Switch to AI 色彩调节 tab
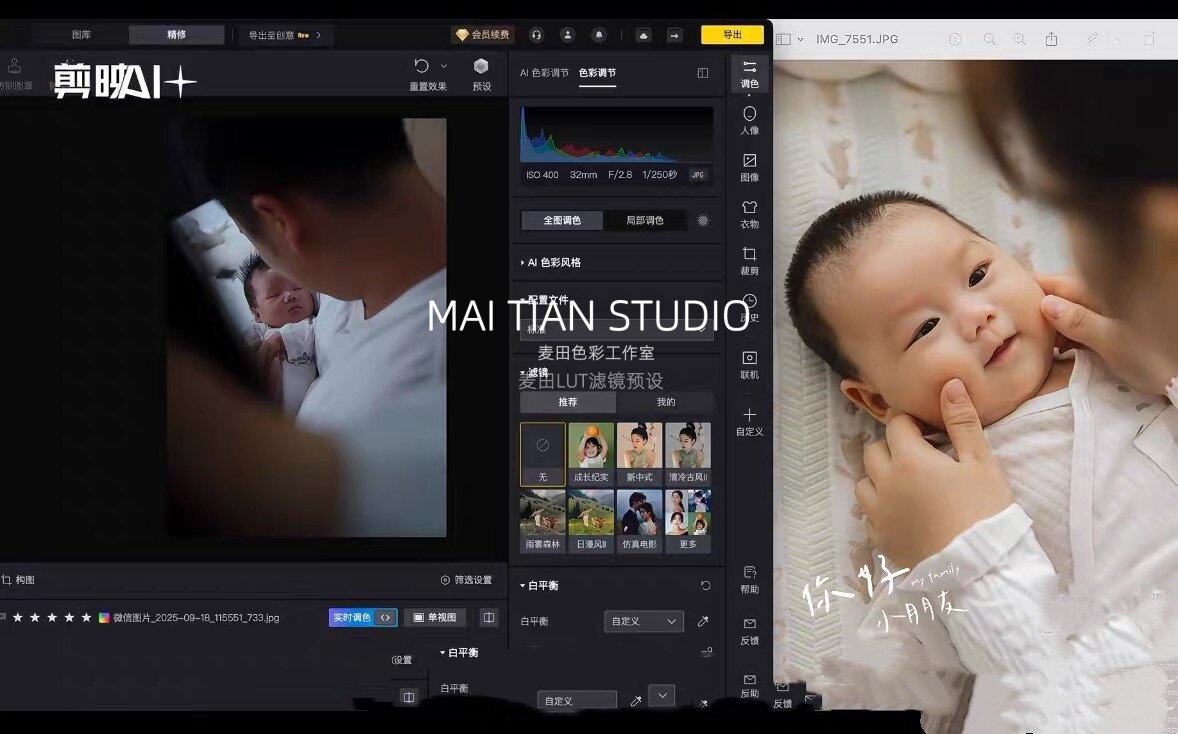This screenshot has height=734, width=1178. 544,73
